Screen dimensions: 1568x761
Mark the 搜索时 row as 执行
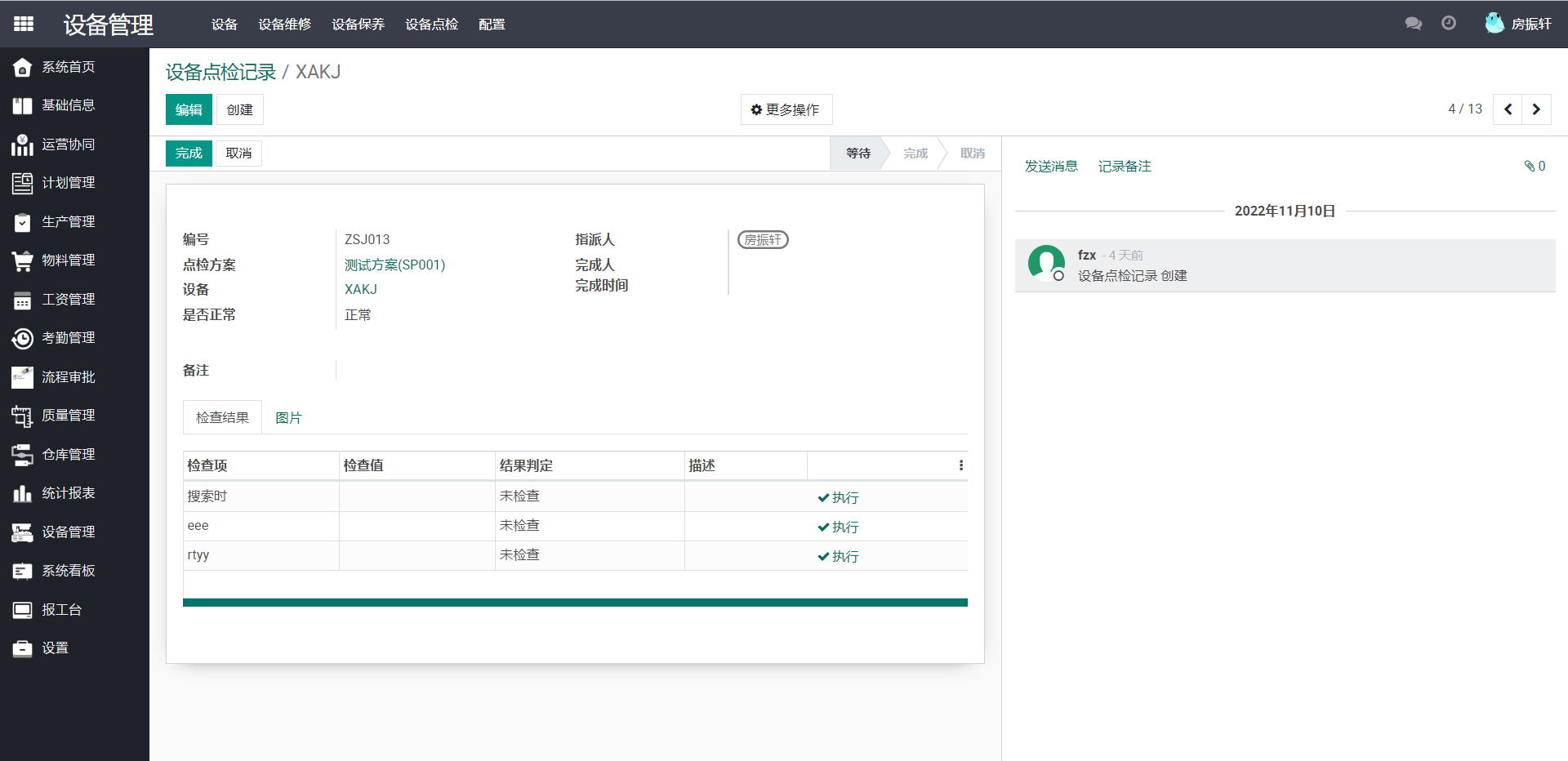(838, 498)
